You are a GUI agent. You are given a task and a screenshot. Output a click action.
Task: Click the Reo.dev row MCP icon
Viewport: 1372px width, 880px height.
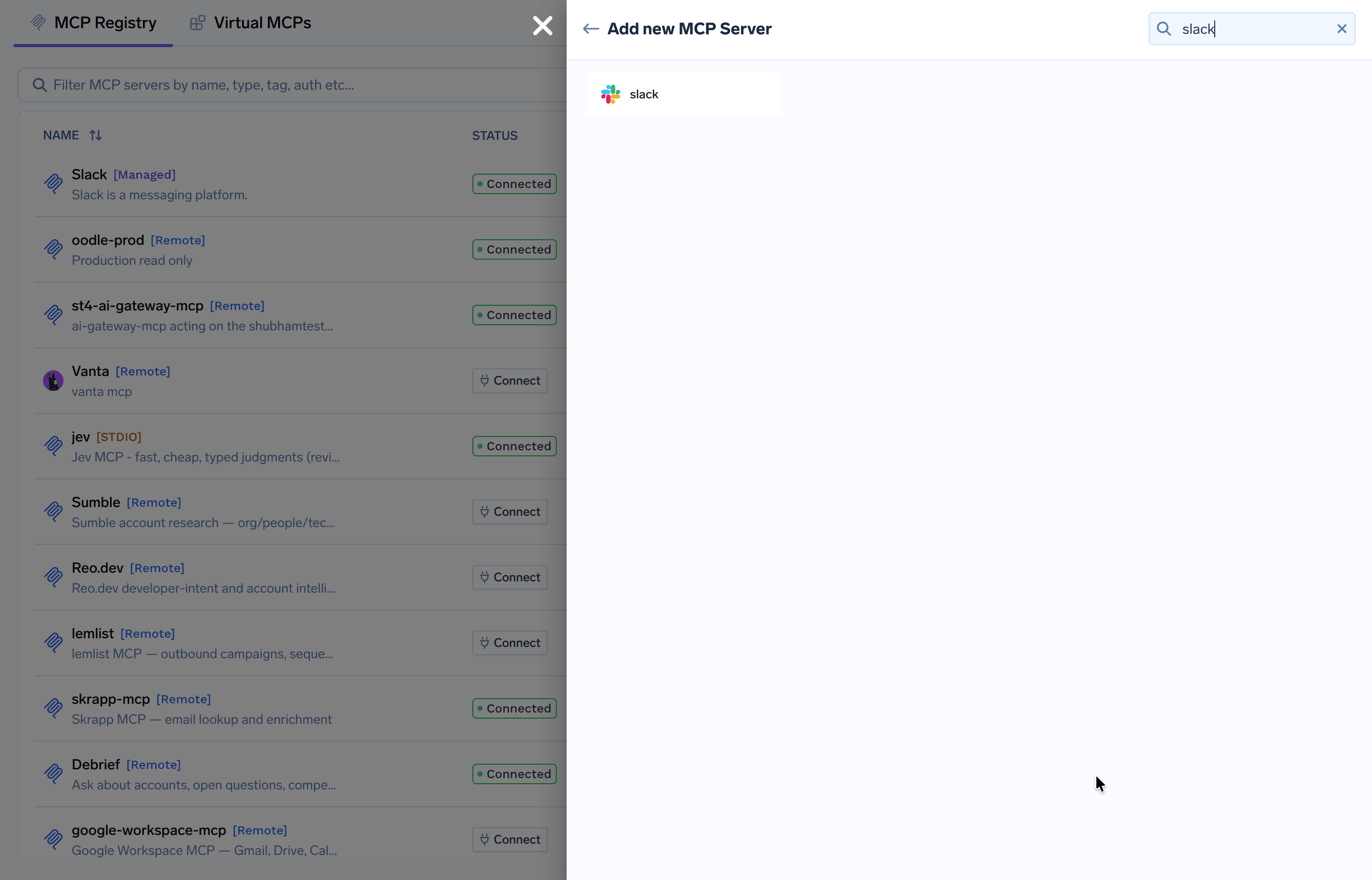(53, 577)
